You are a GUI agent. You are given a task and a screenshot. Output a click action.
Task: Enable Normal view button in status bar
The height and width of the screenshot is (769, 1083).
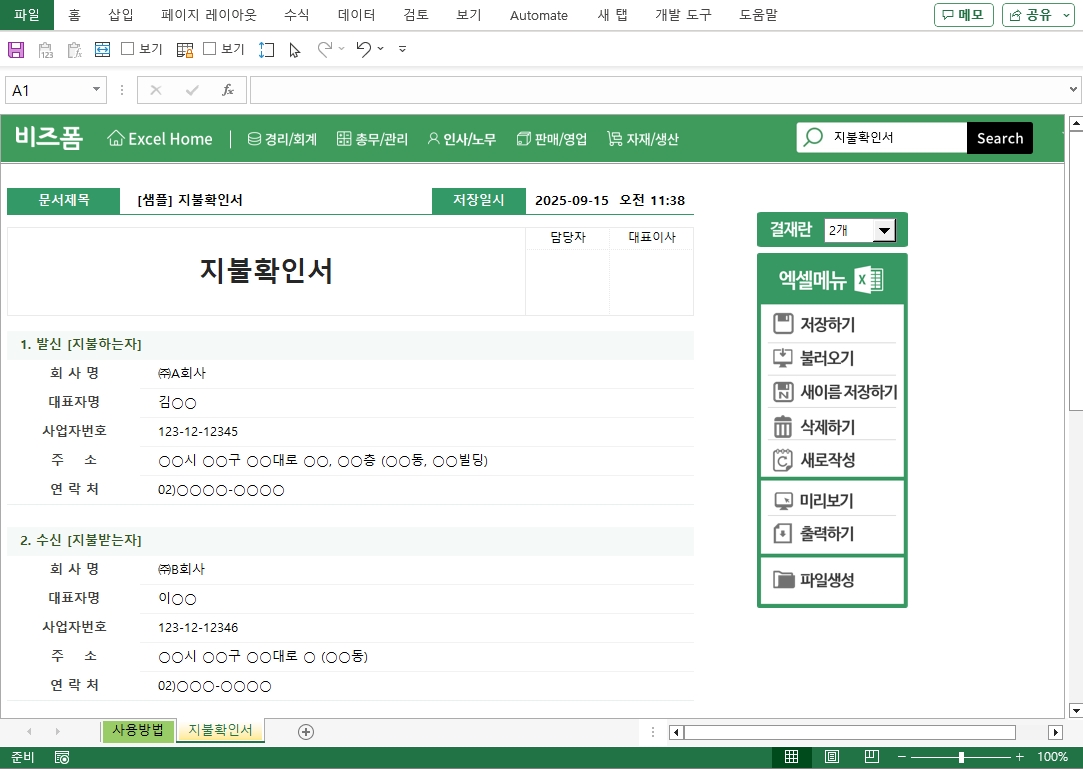click(x=791, y=757)
